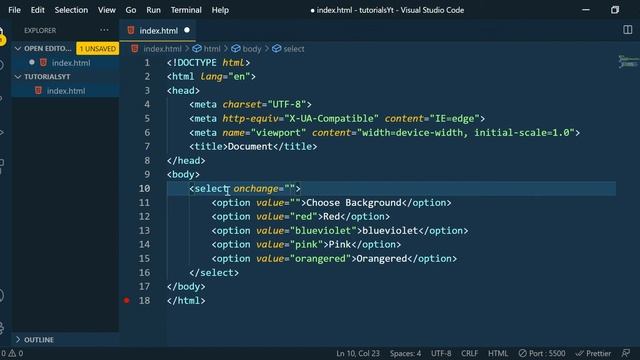Select the index.html editor tab
The image size is (640, 360).
(158, 31)
